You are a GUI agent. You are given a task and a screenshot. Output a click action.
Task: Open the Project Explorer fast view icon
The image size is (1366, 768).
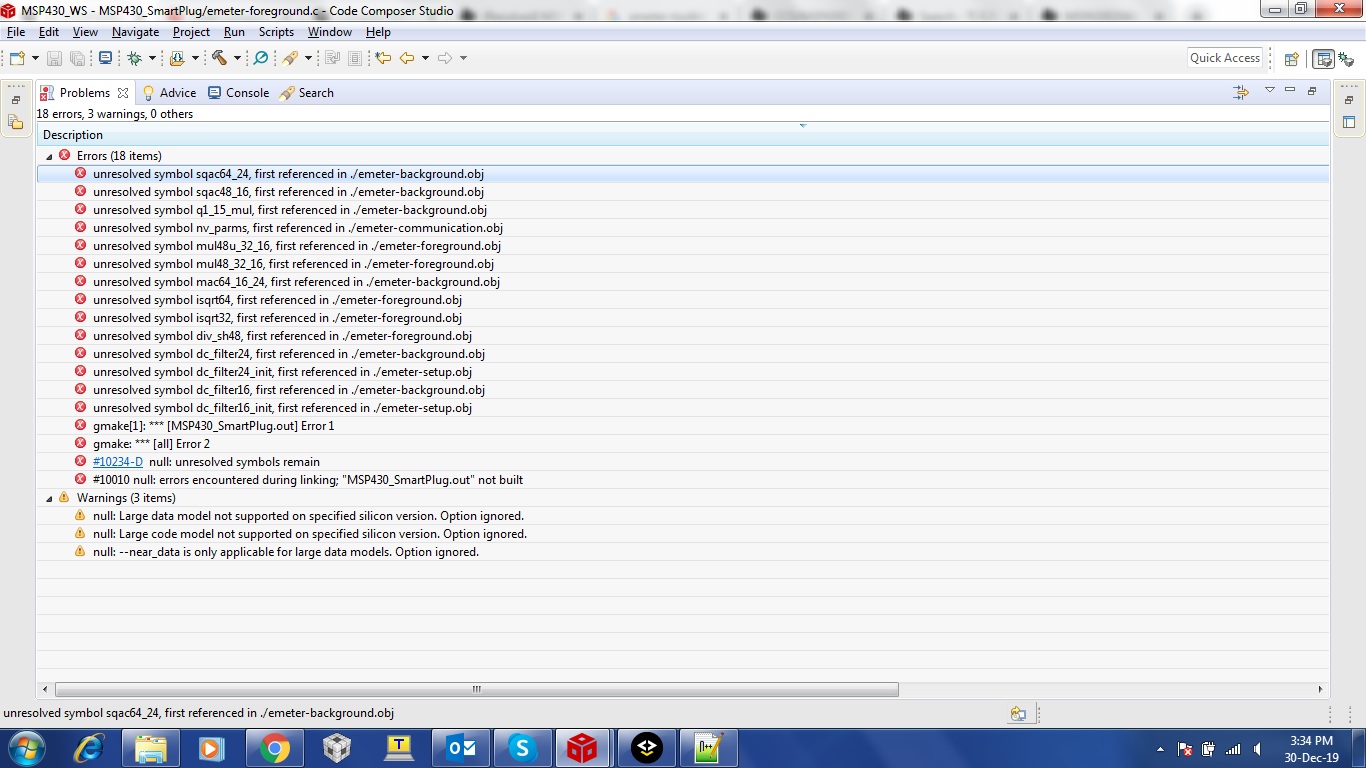point(16,122)
